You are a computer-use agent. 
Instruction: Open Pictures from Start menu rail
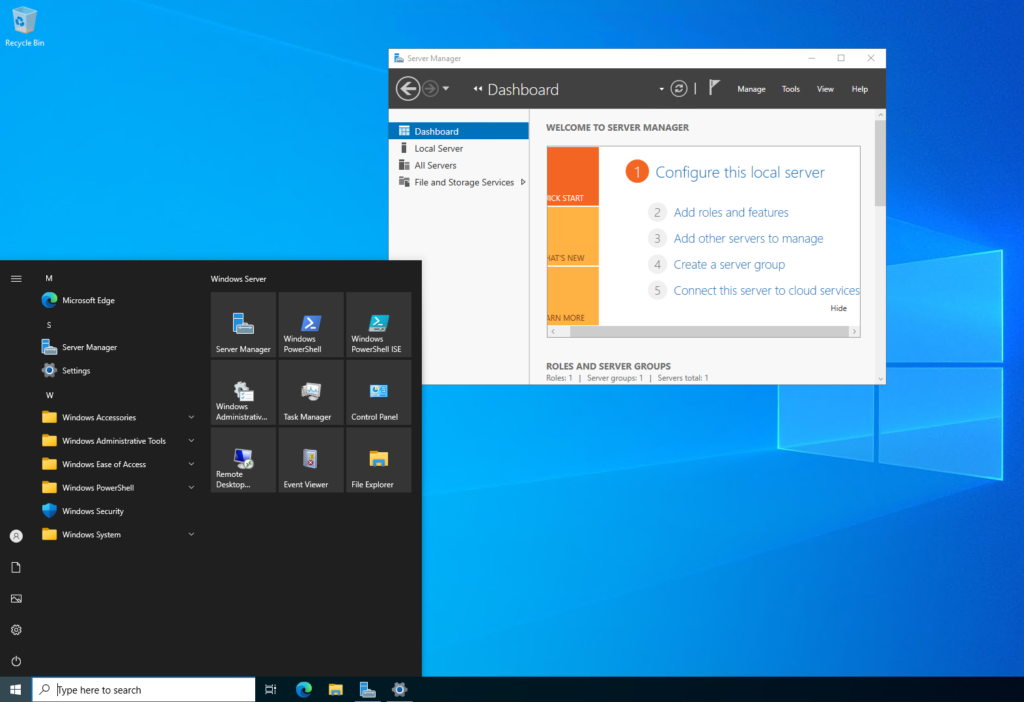(x=16, y=599)
